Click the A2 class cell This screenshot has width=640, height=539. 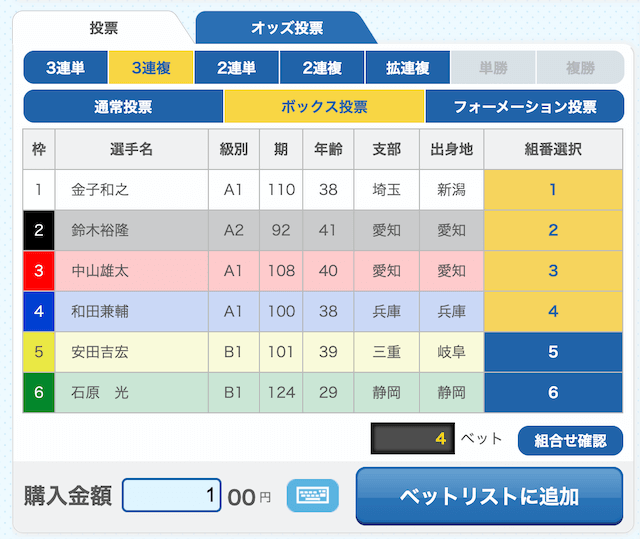(234, 231)
